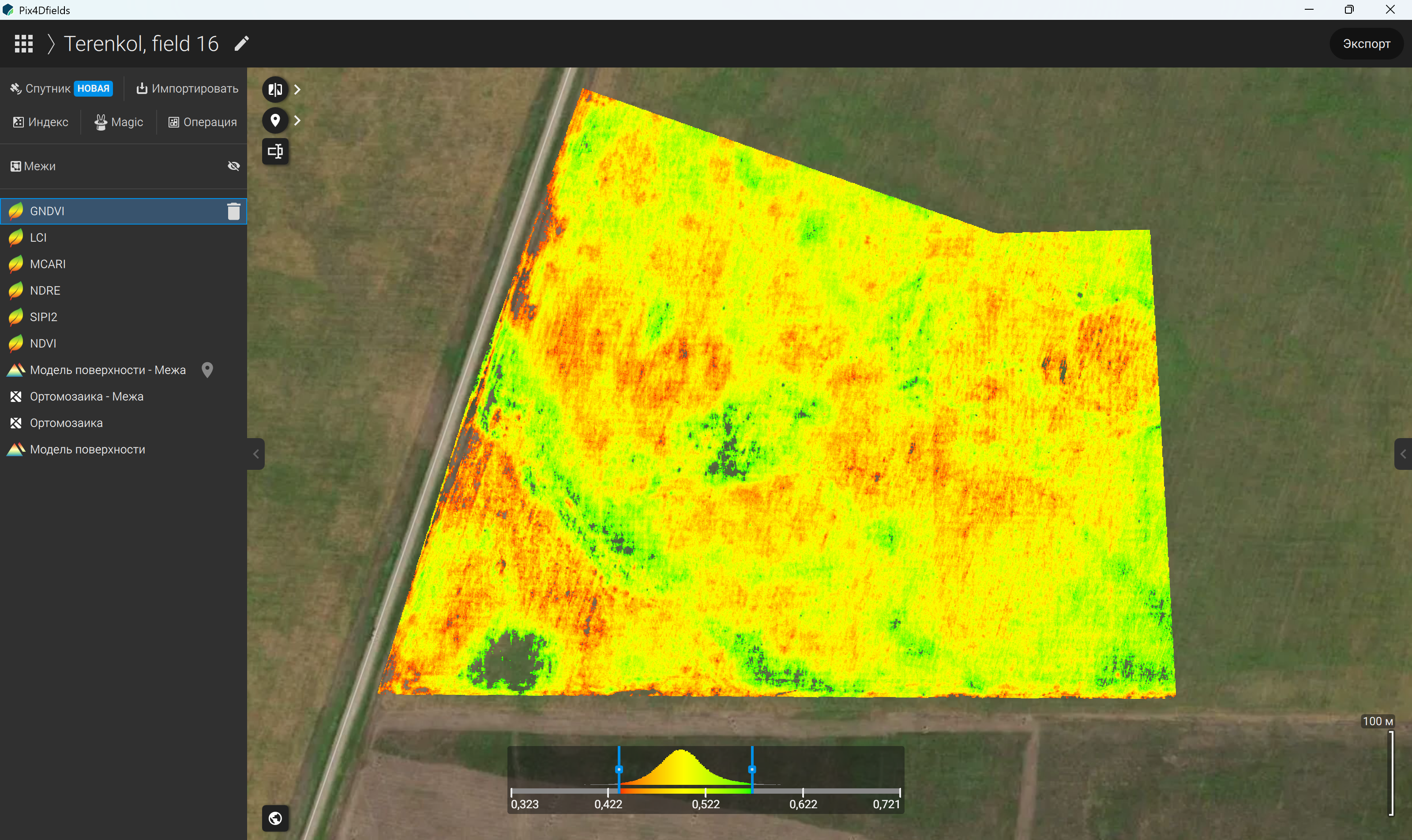Screen dimensions: 1412x840
Task: Delete the GNDVI layer with the trash icon
Action: (233, 211)
